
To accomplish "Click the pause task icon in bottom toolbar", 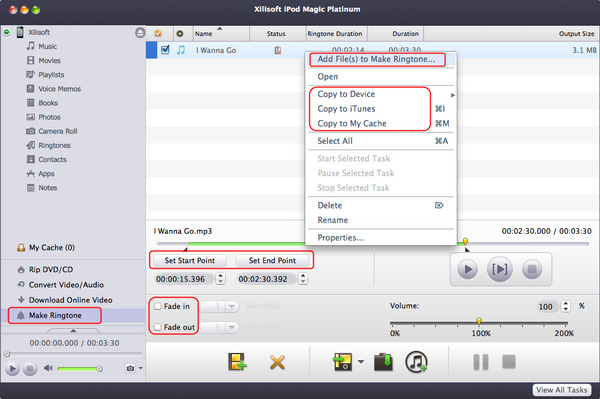I will point(481,362).
